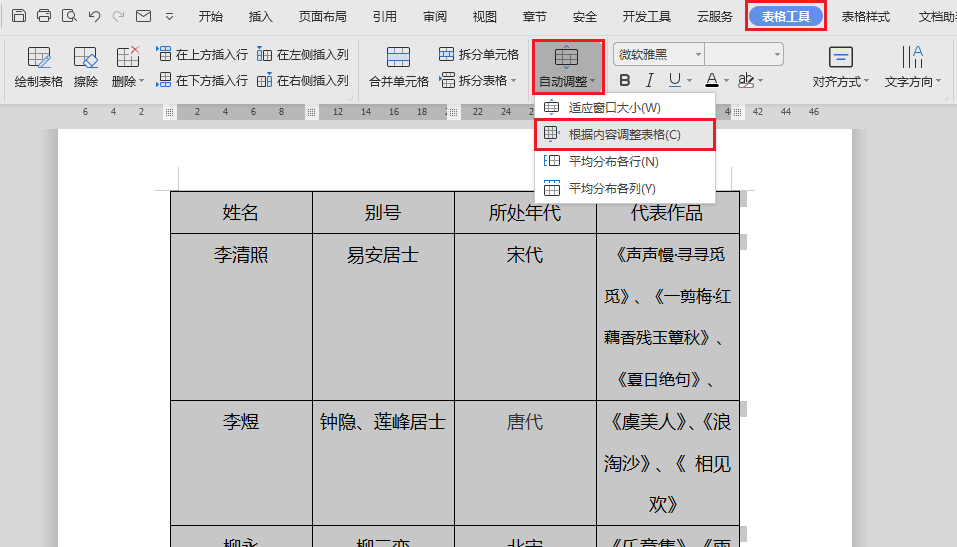957x547 pixels.
Task: Click the 姓名 header cell
Action: pos(241,212)
